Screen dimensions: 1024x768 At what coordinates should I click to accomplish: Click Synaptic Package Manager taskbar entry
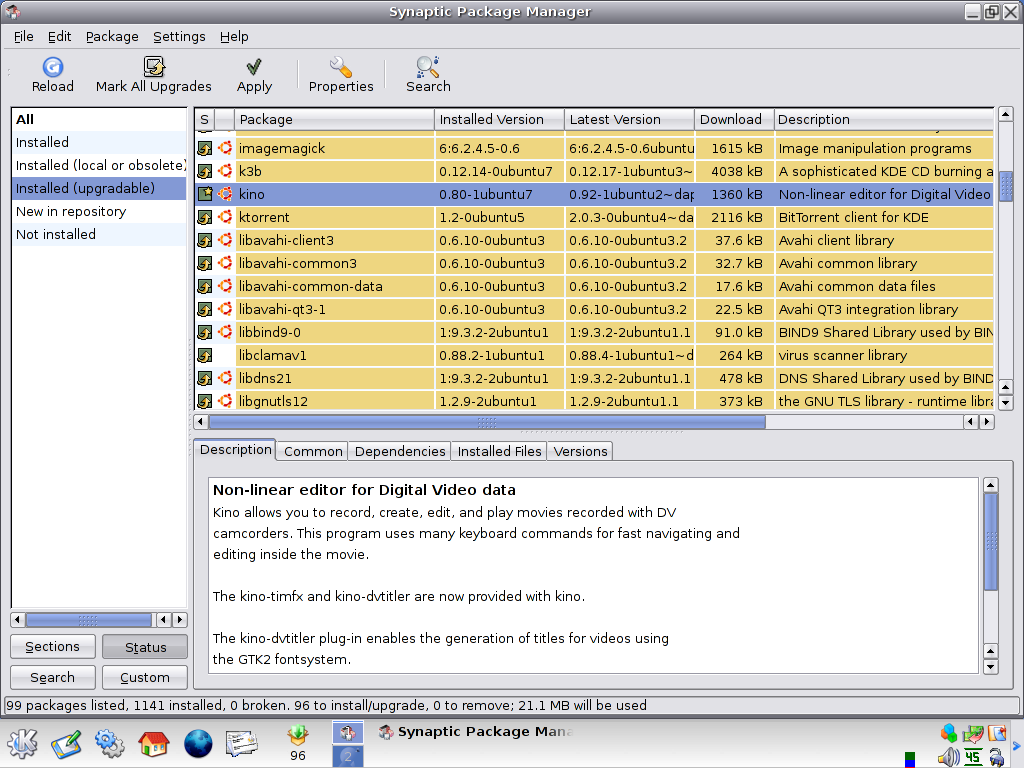pyautogui.click(x=475, y=732)
